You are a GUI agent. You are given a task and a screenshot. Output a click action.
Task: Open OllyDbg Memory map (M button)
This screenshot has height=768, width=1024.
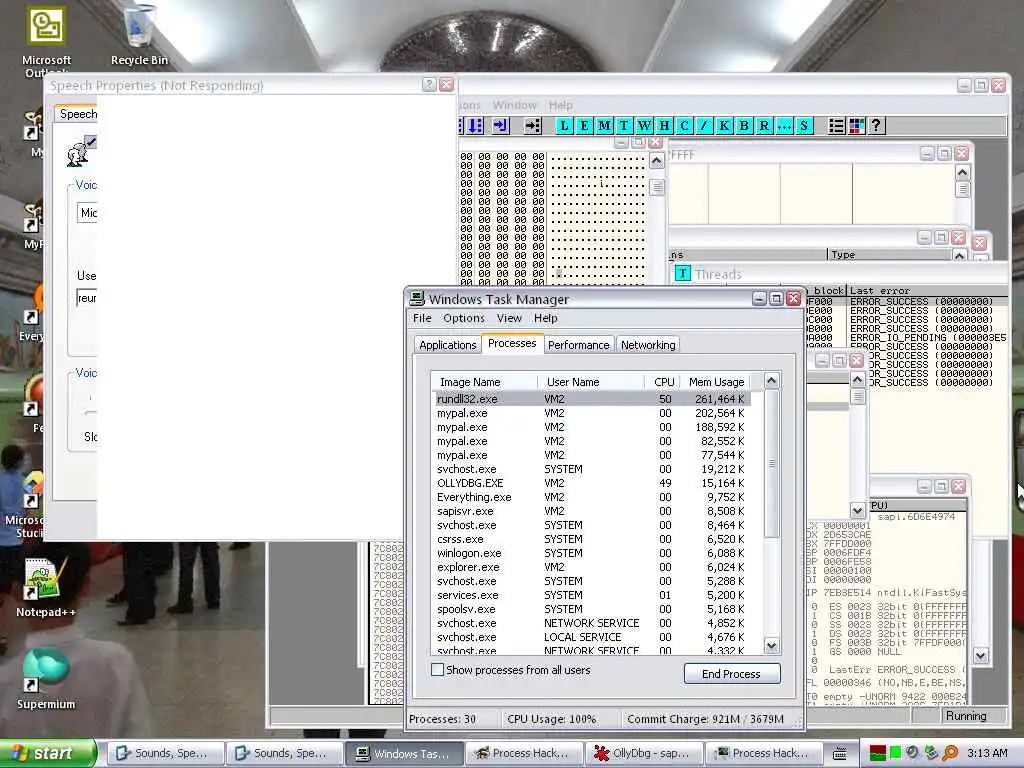tap(605, 126)
